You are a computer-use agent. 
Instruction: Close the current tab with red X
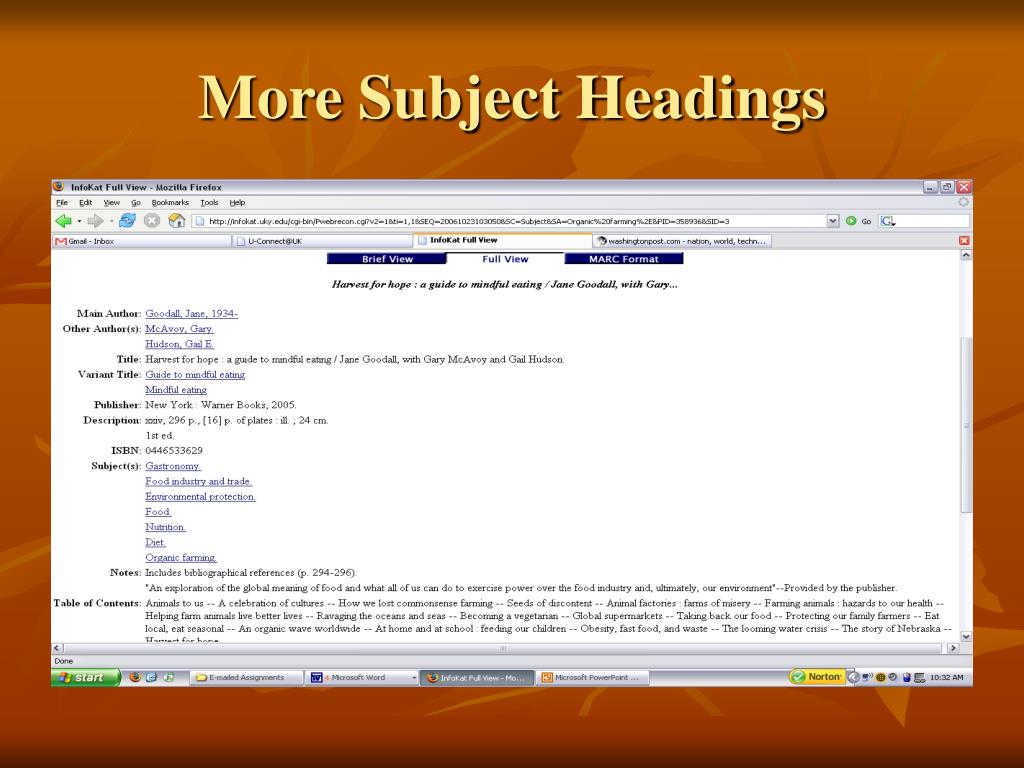964,240
